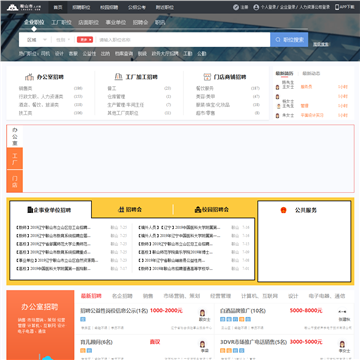Open 名企招聘 job list tab
This screenshot has width=360, height=360.
click(122, 296)
